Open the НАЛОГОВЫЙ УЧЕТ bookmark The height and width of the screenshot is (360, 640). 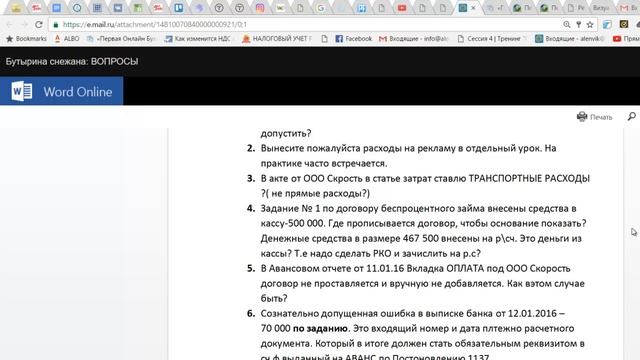click(276, 39)
